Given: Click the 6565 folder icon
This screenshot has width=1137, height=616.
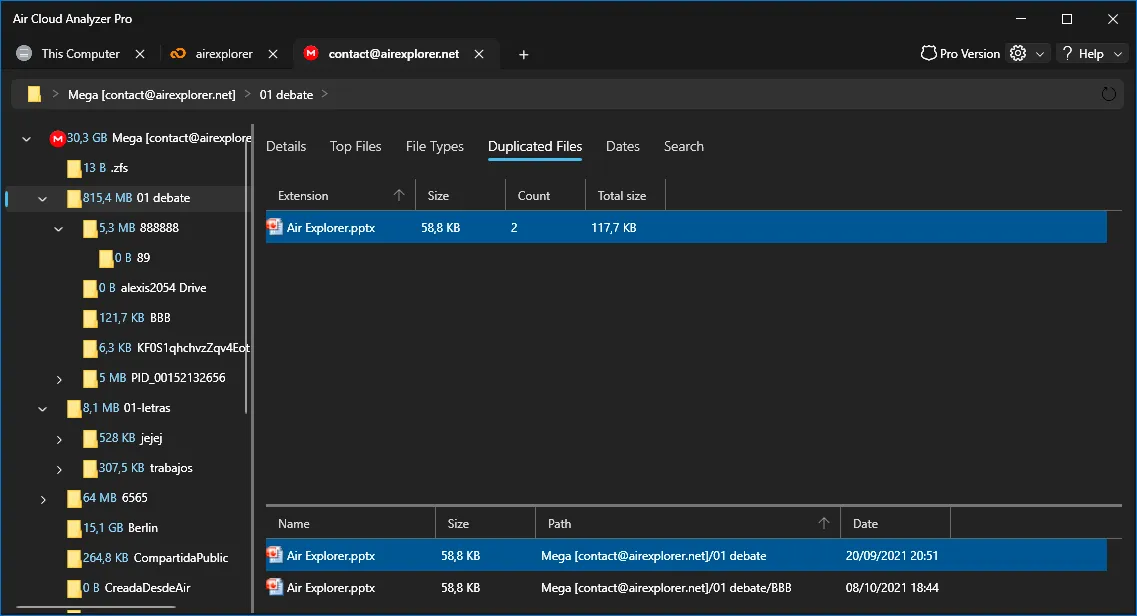Looking at the screenshot, I should click(x=74, y=499).
